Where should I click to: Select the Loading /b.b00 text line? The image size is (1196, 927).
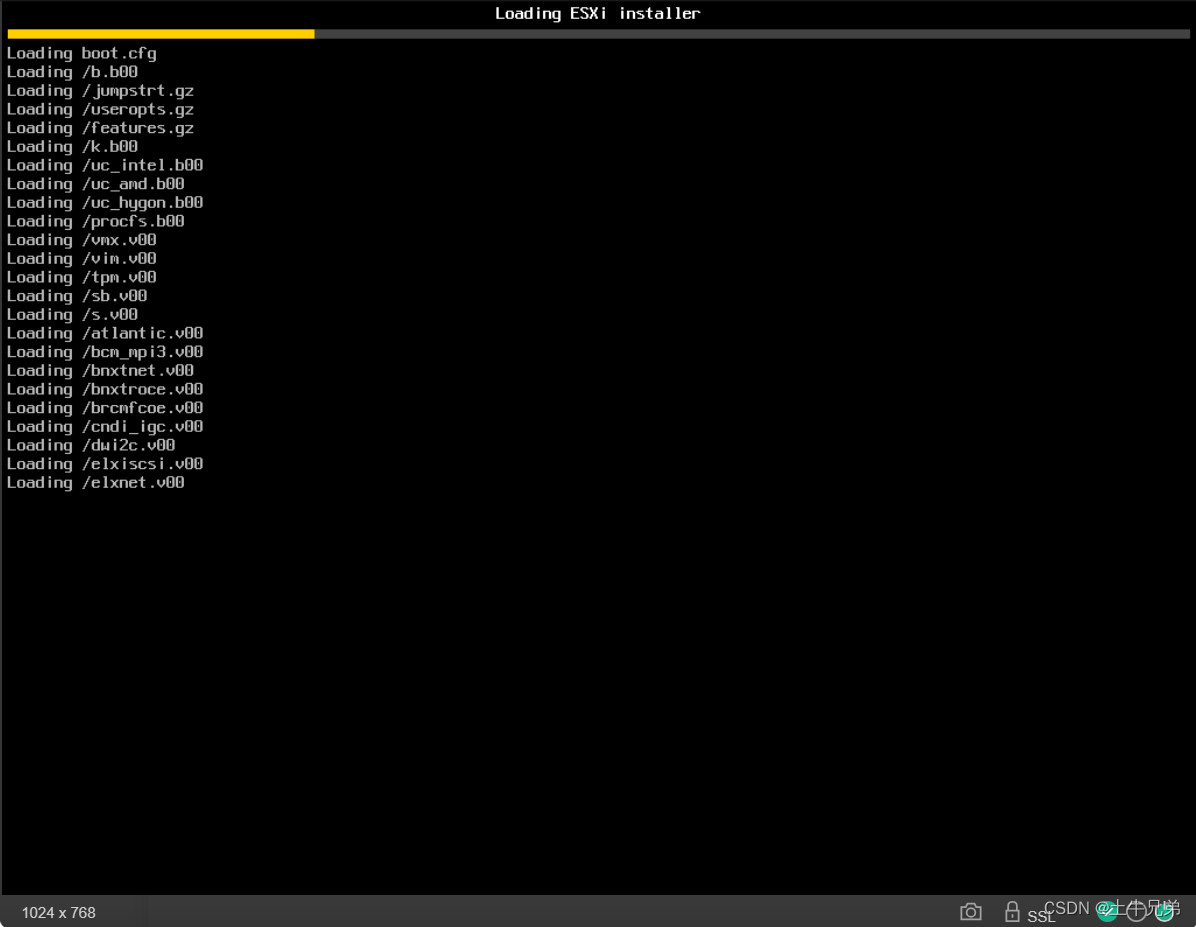click(72, 71)
